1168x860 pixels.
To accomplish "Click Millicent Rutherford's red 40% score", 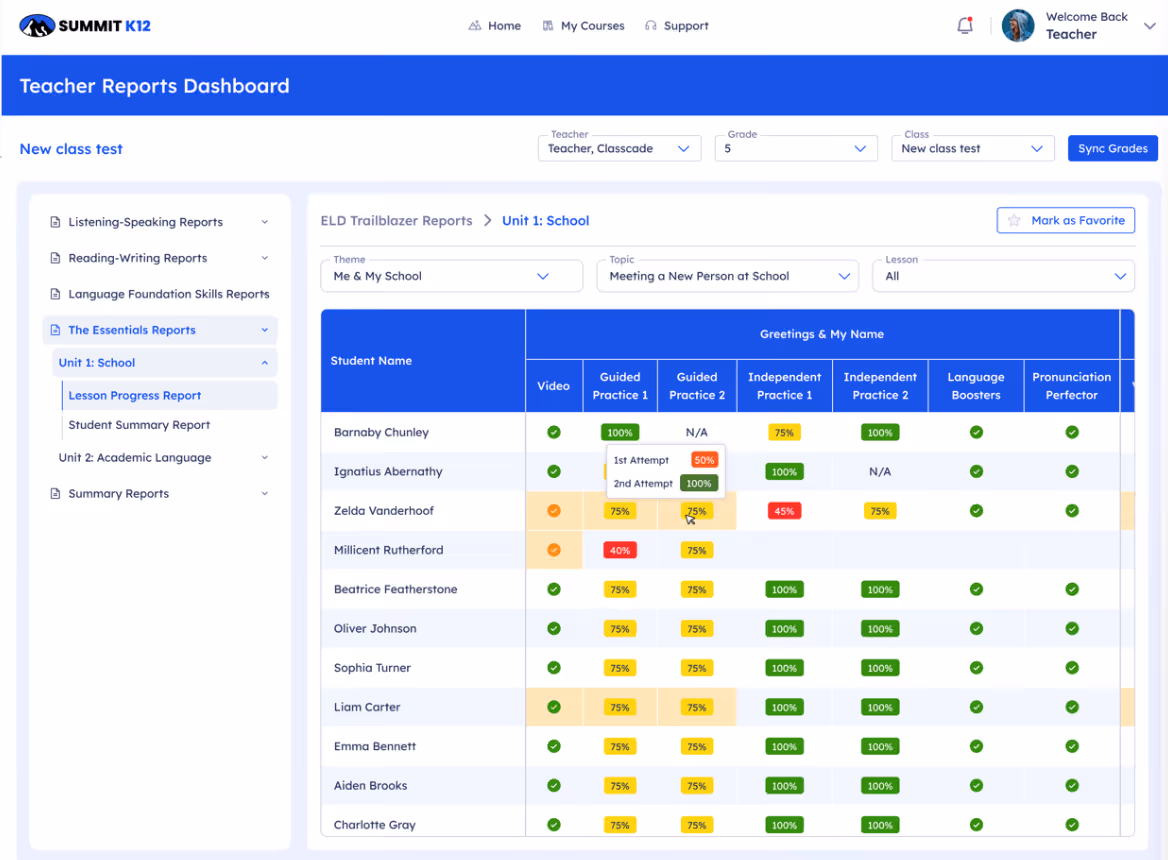I will click(620, 551).
